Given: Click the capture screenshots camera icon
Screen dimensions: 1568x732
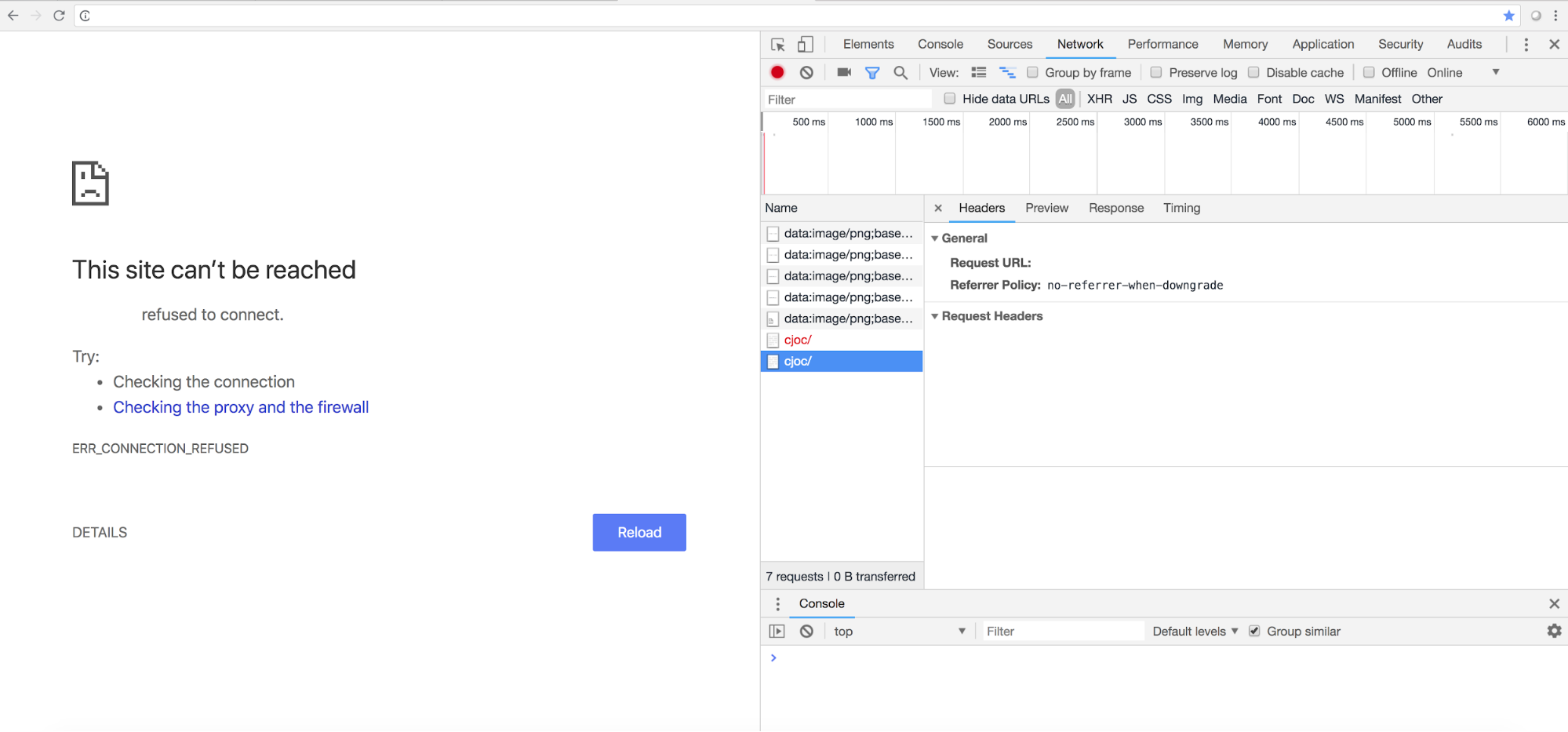Looking at the screenshot, I should 844,72.
